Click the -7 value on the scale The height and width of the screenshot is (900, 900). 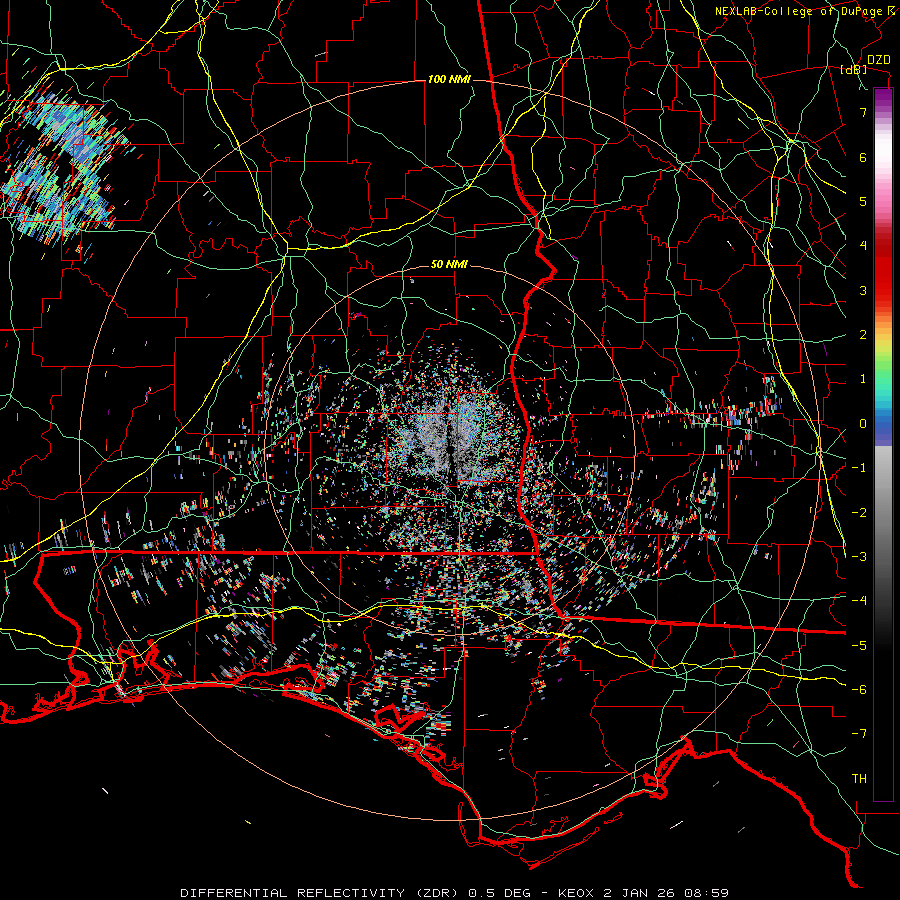(859, 734)
